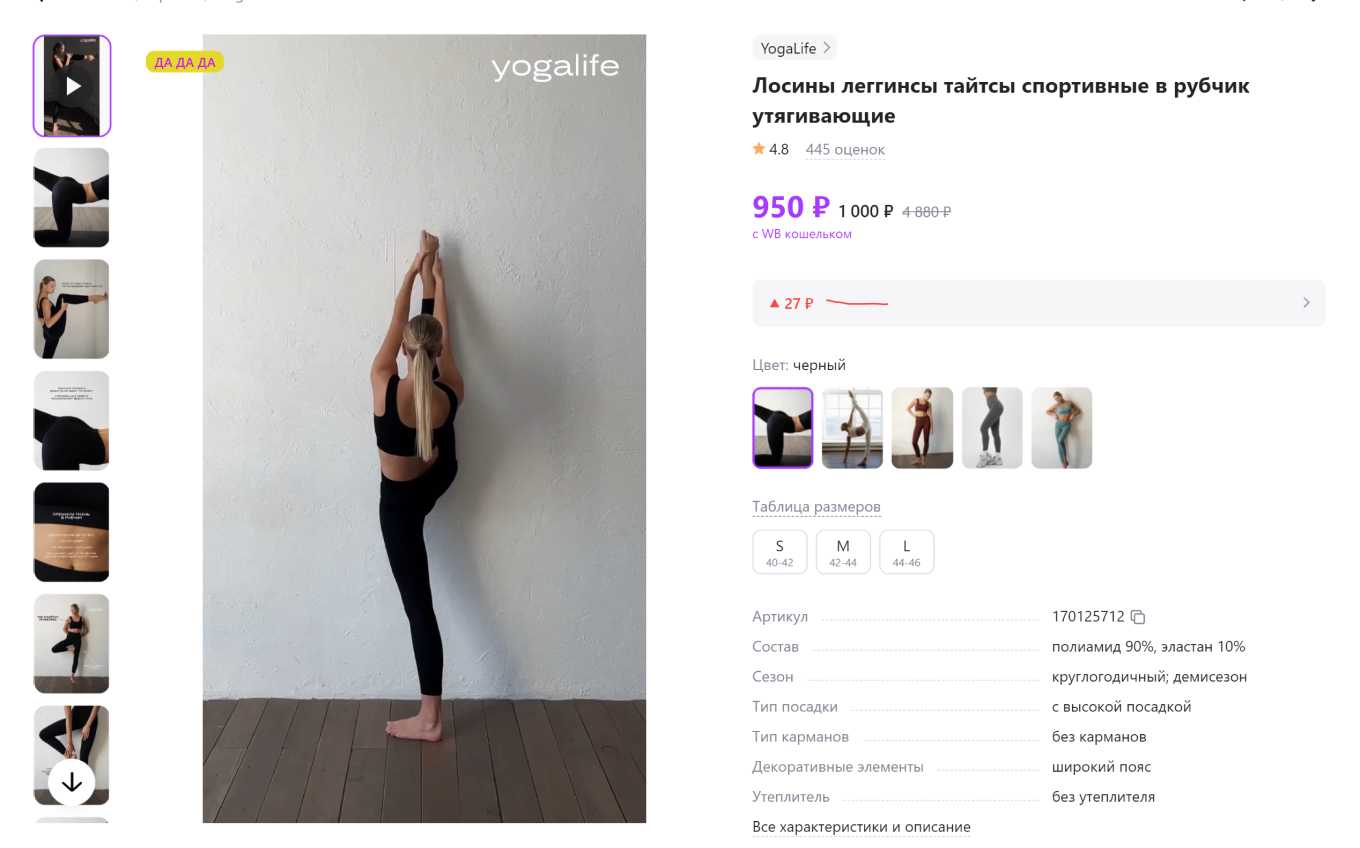Click the main product image
Screen dimensions: 1360x848
[x=424, y=430]
